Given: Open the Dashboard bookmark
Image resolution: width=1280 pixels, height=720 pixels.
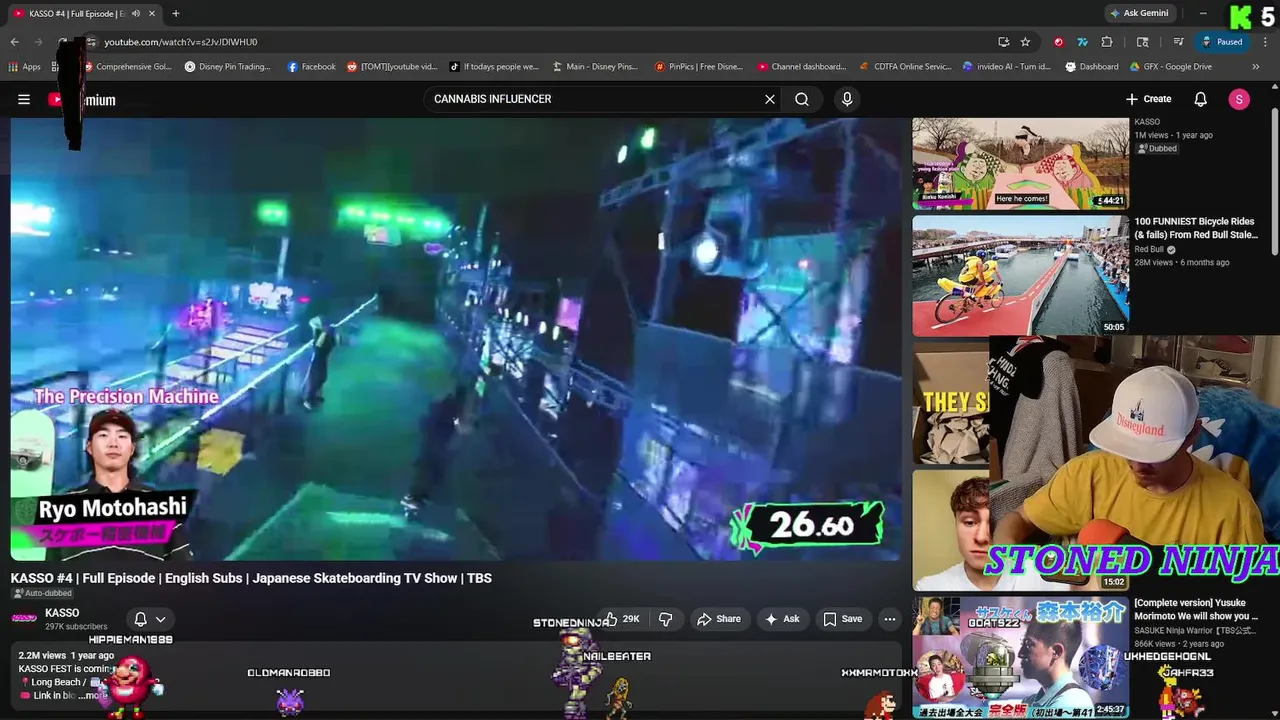Looking at the screenshot, I should tap(1092, 67).
